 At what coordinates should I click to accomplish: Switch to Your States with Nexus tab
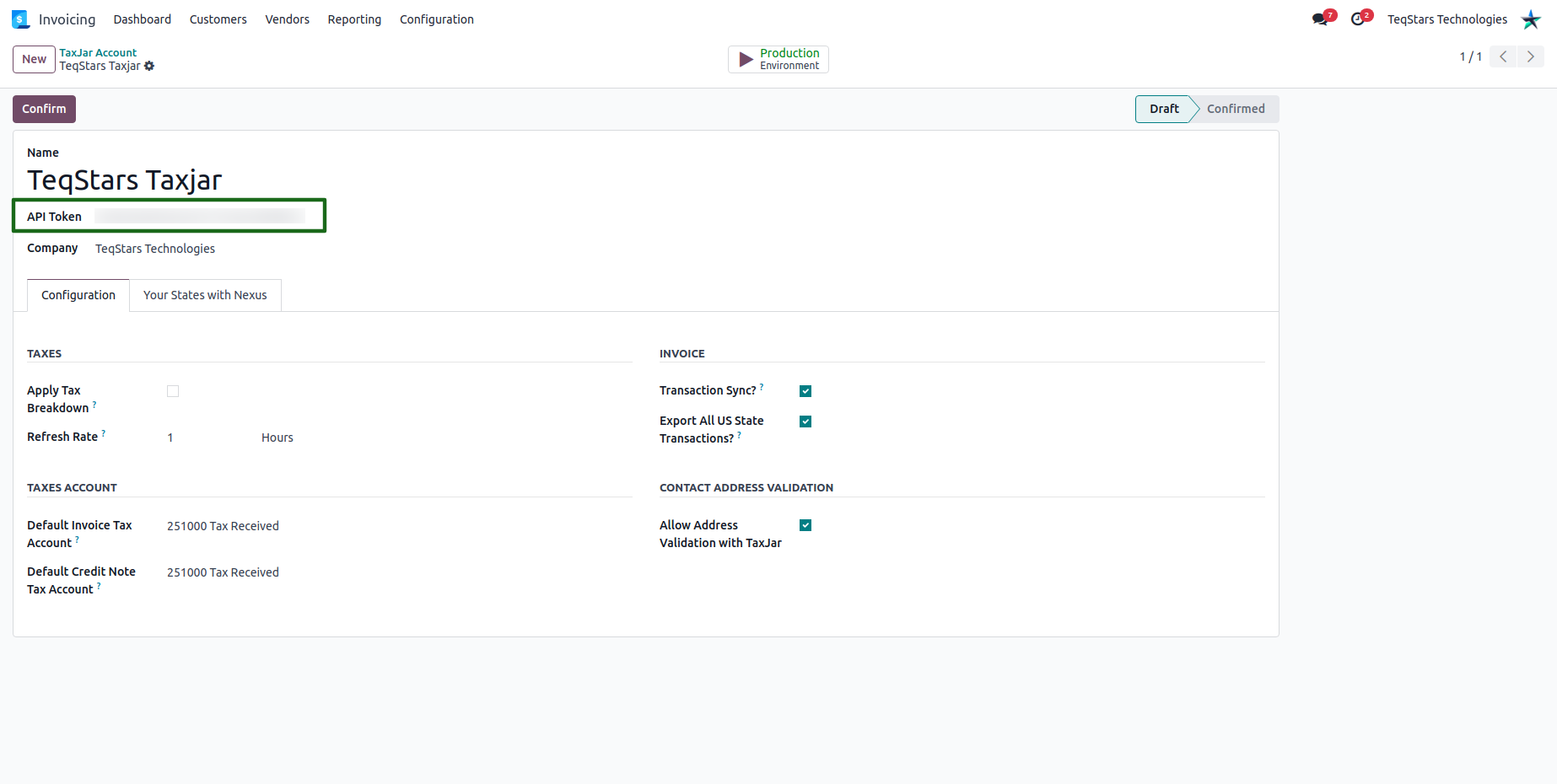tap(205, 295)
